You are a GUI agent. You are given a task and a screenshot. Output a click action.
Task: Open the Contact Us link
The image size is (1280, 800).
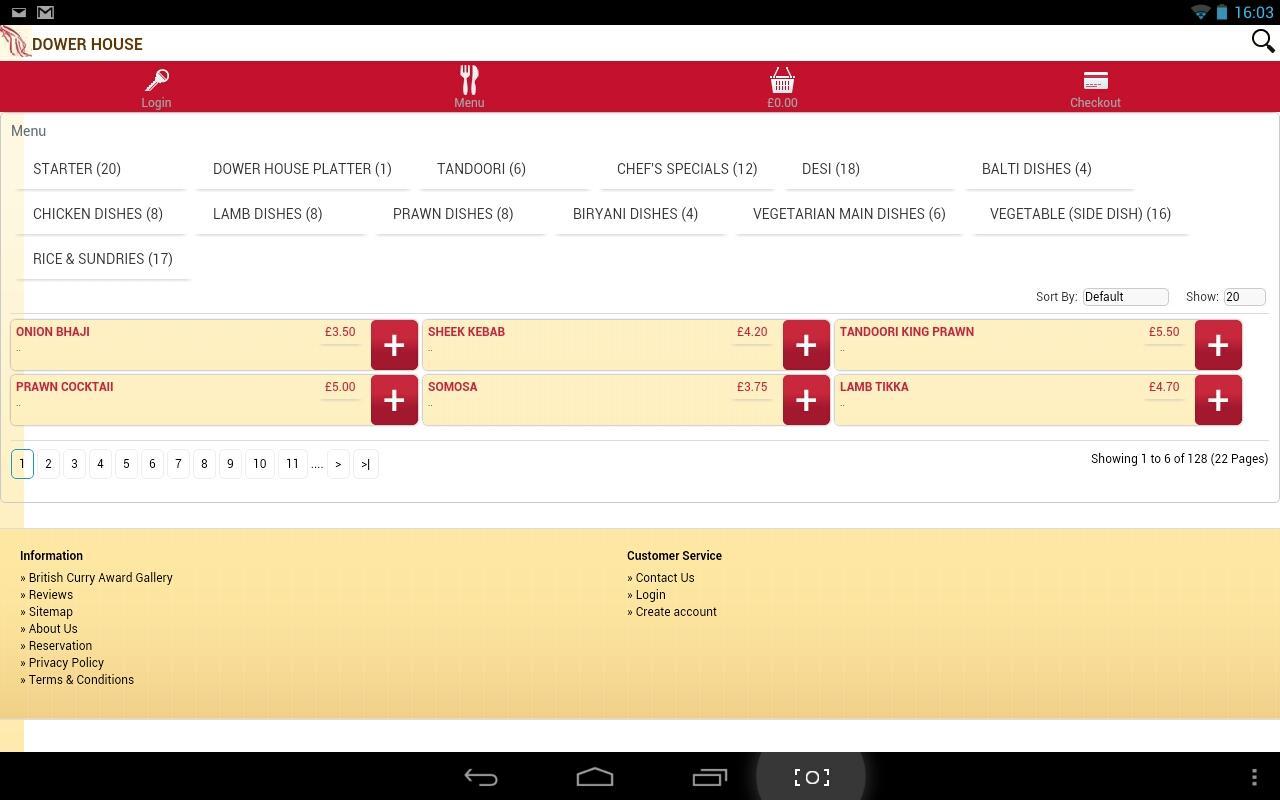coord(664,578)
